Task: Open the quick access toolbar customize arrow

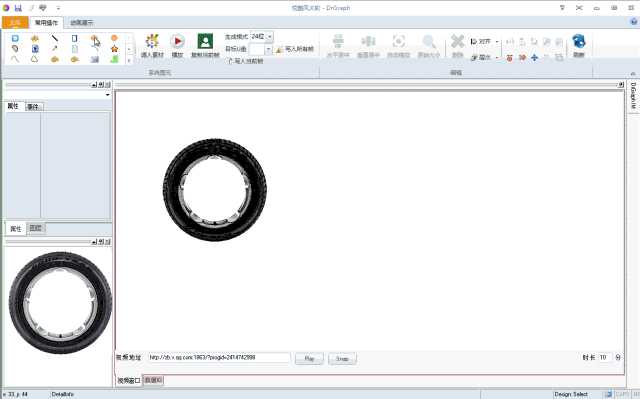Action: tap(58, 8)
